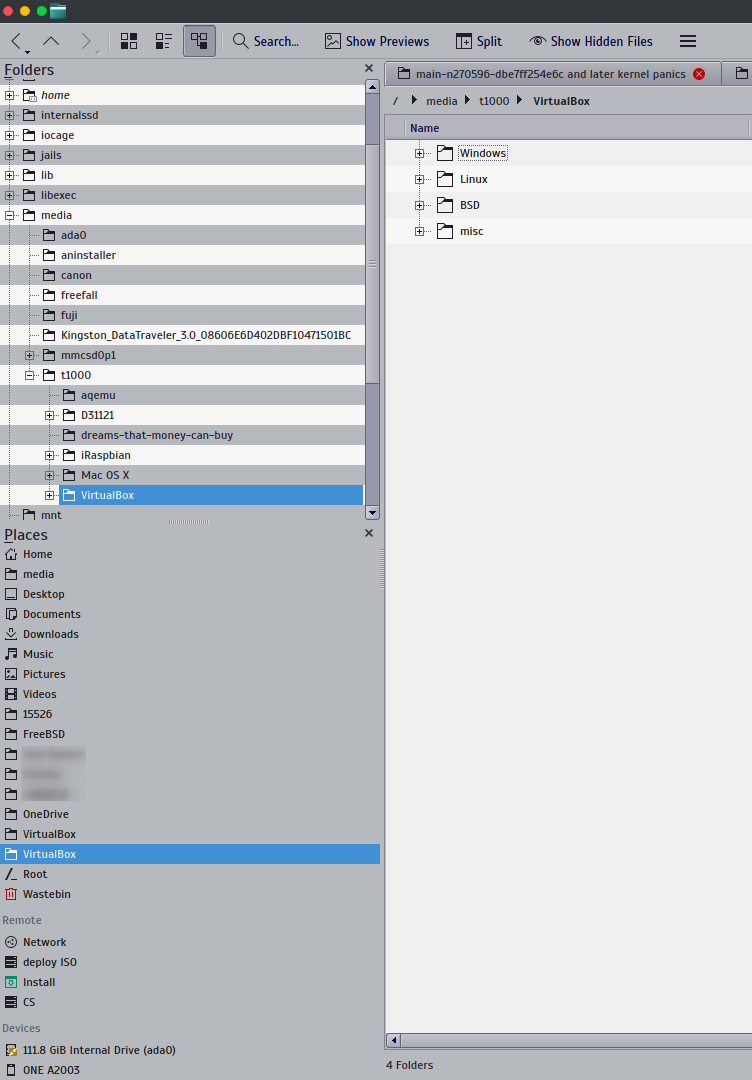
Task: Open 111.8 GiB Internal Drive device
Action: (98, 1050)
